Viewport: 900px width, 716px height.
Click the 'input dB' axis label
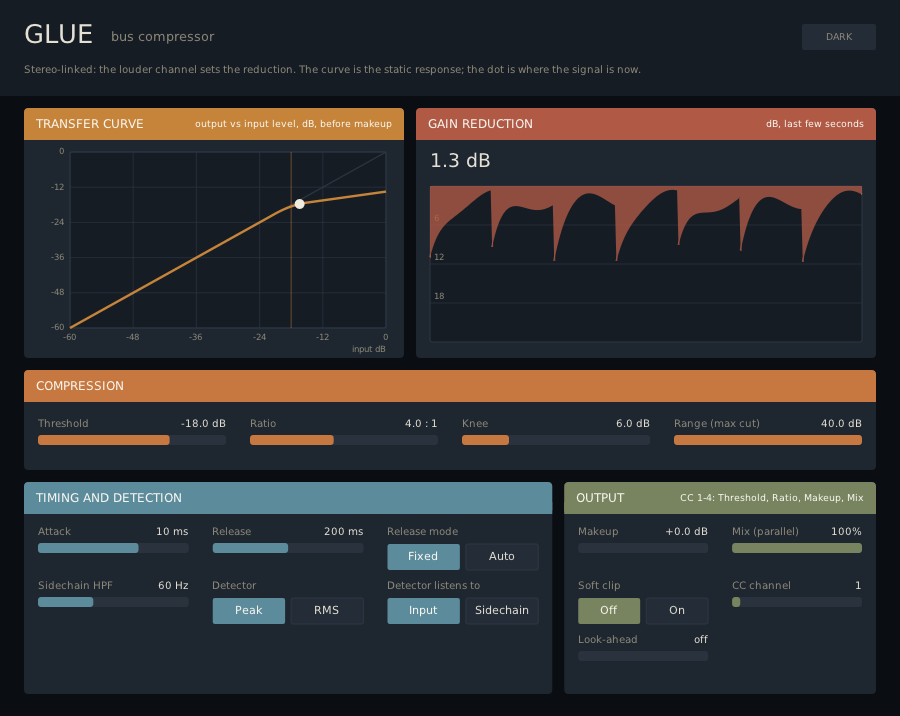point(368,349)
